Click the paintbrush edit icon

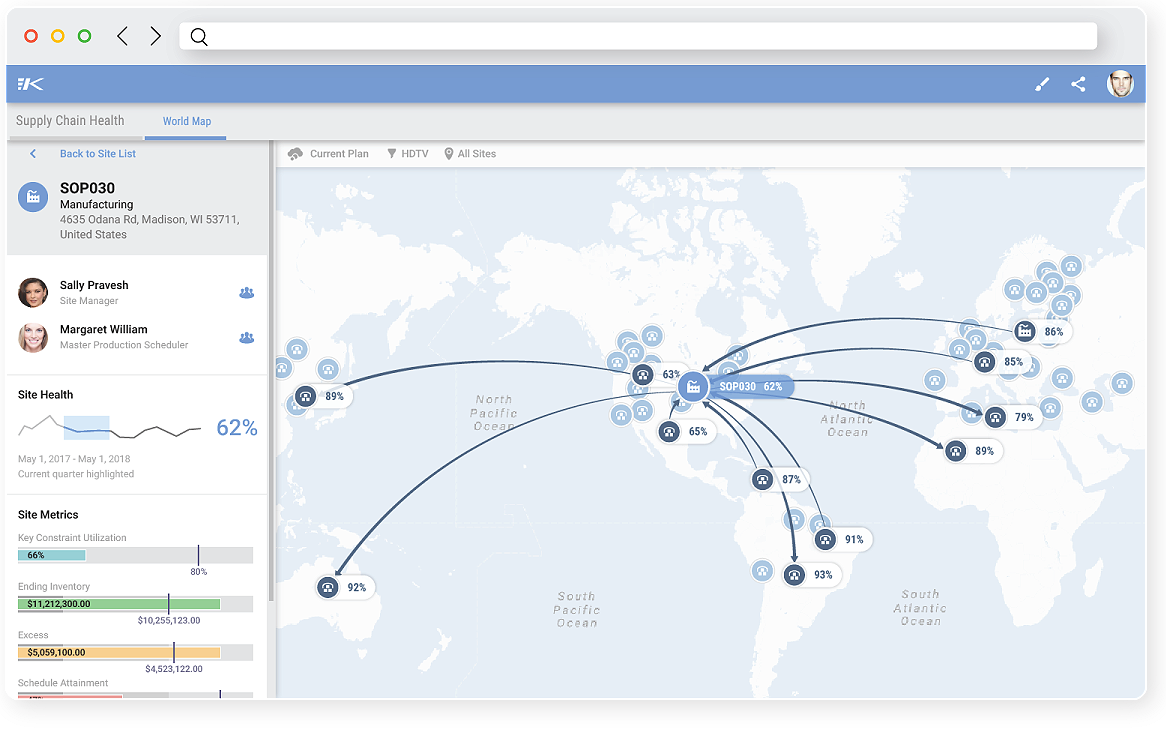tap(1042, 85)
